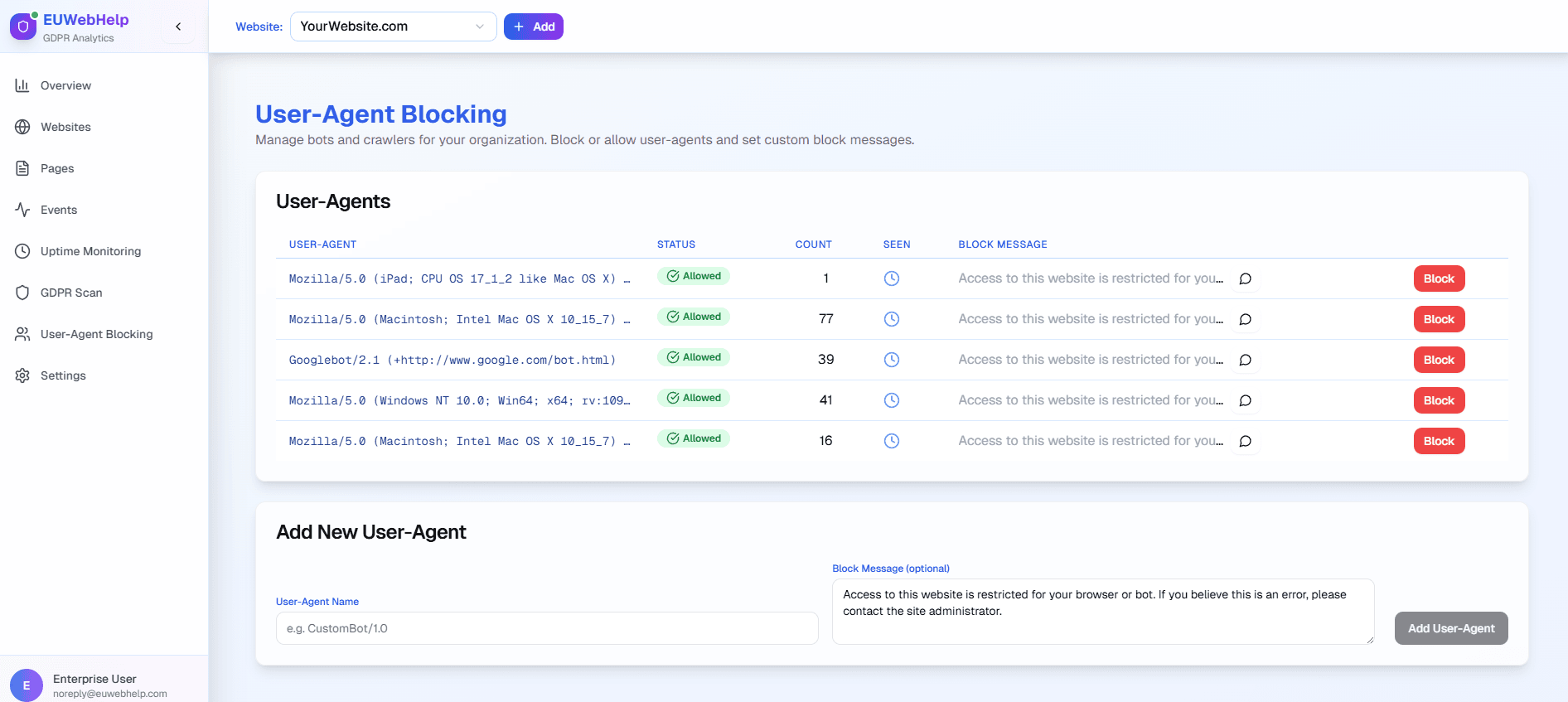Click the User-Agent Blocking users icon
The width and height of the screenshot is (1568, 702).
22,334
